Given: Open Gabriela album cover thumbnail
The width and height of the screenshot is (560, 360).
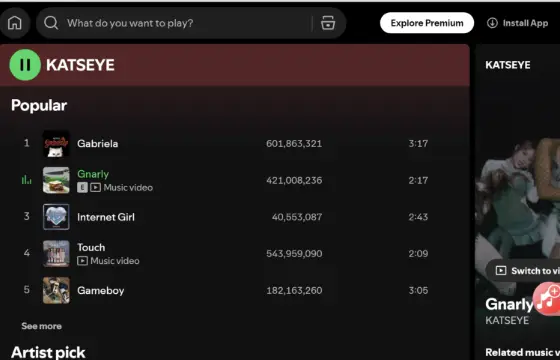Looking at the screenshot, I should click(56, 144).
